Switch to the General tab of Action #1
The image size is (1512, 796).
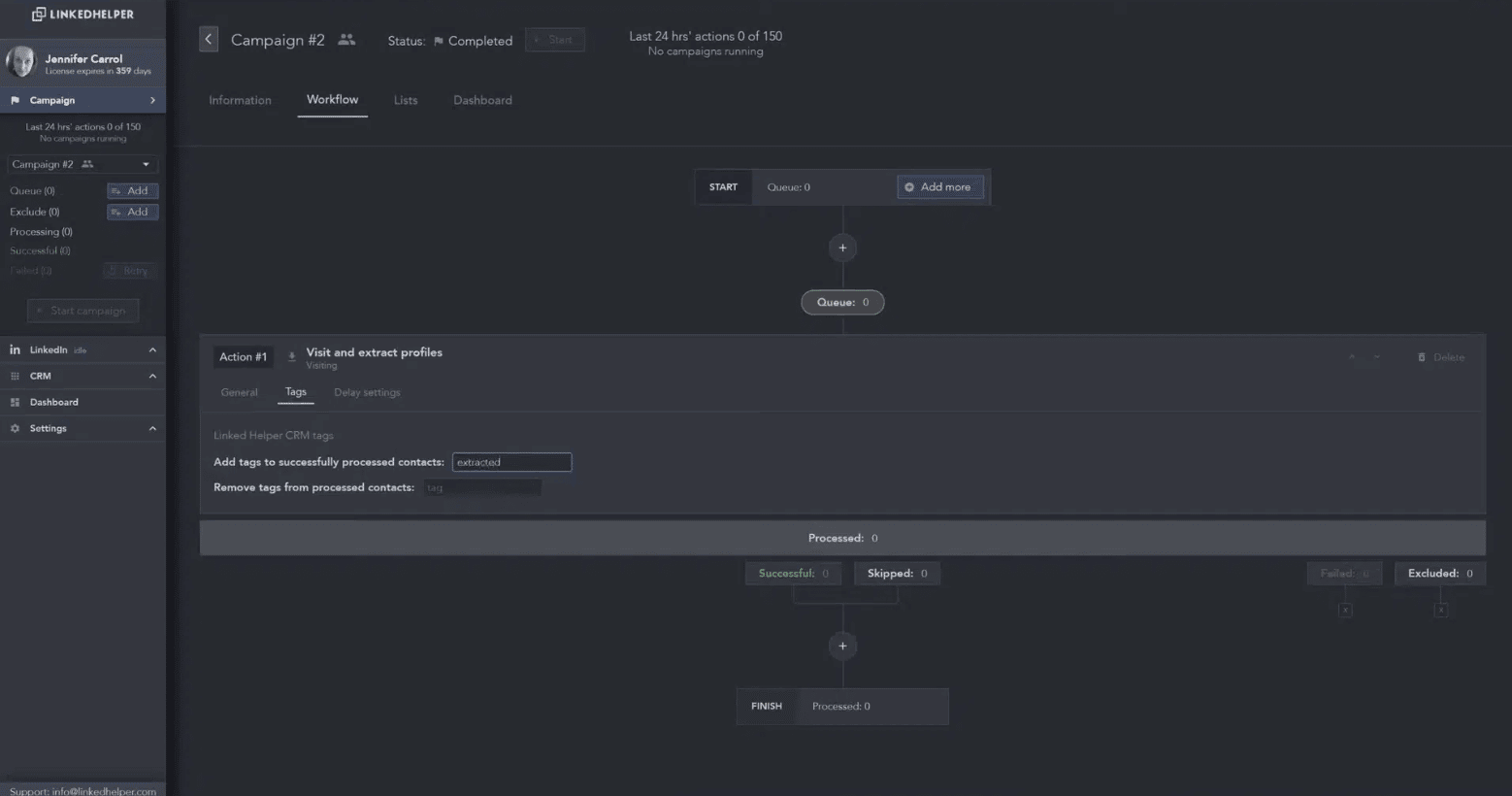coord(239,392)
